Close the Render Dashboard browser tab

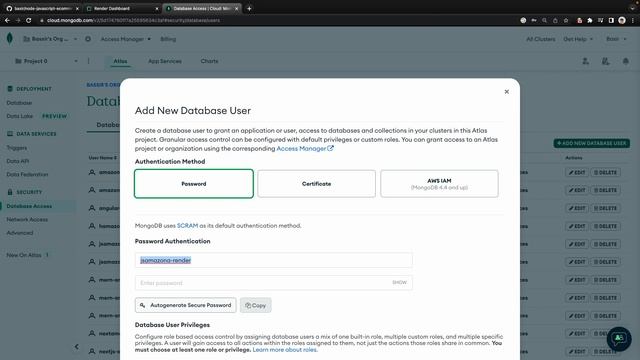pyautogui.click(x=157, y=9)
